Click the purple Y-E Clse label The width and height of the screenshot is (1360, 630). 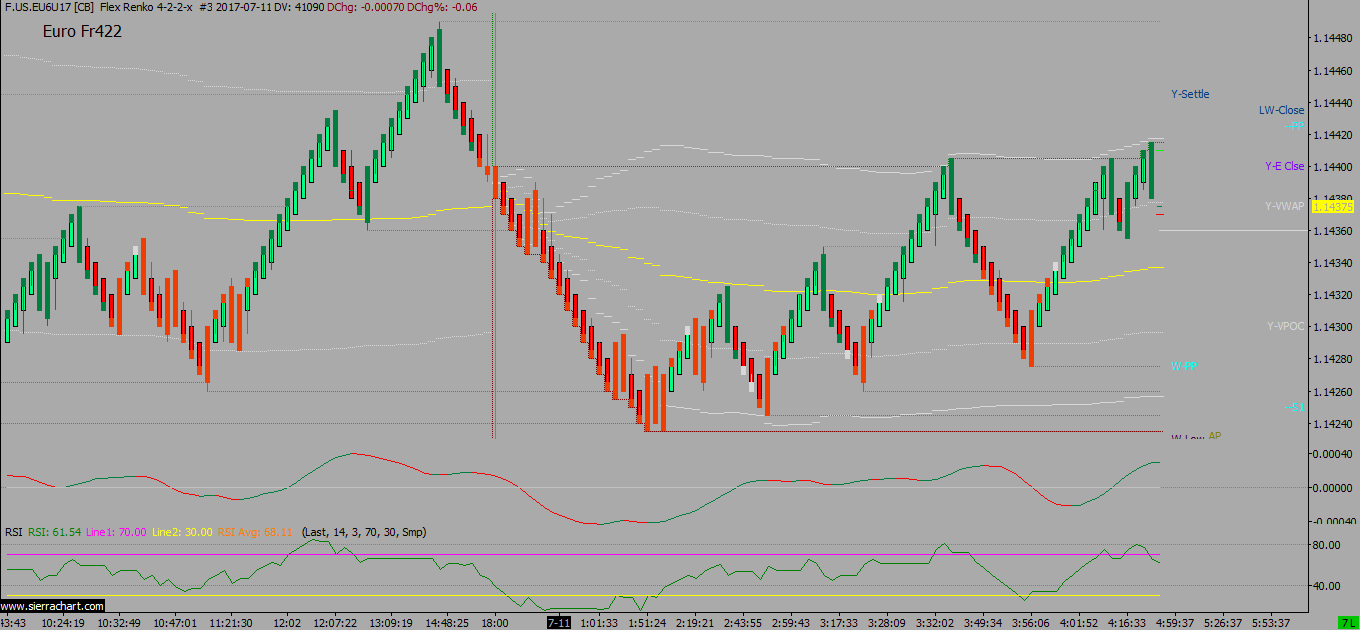point(1284,166)
